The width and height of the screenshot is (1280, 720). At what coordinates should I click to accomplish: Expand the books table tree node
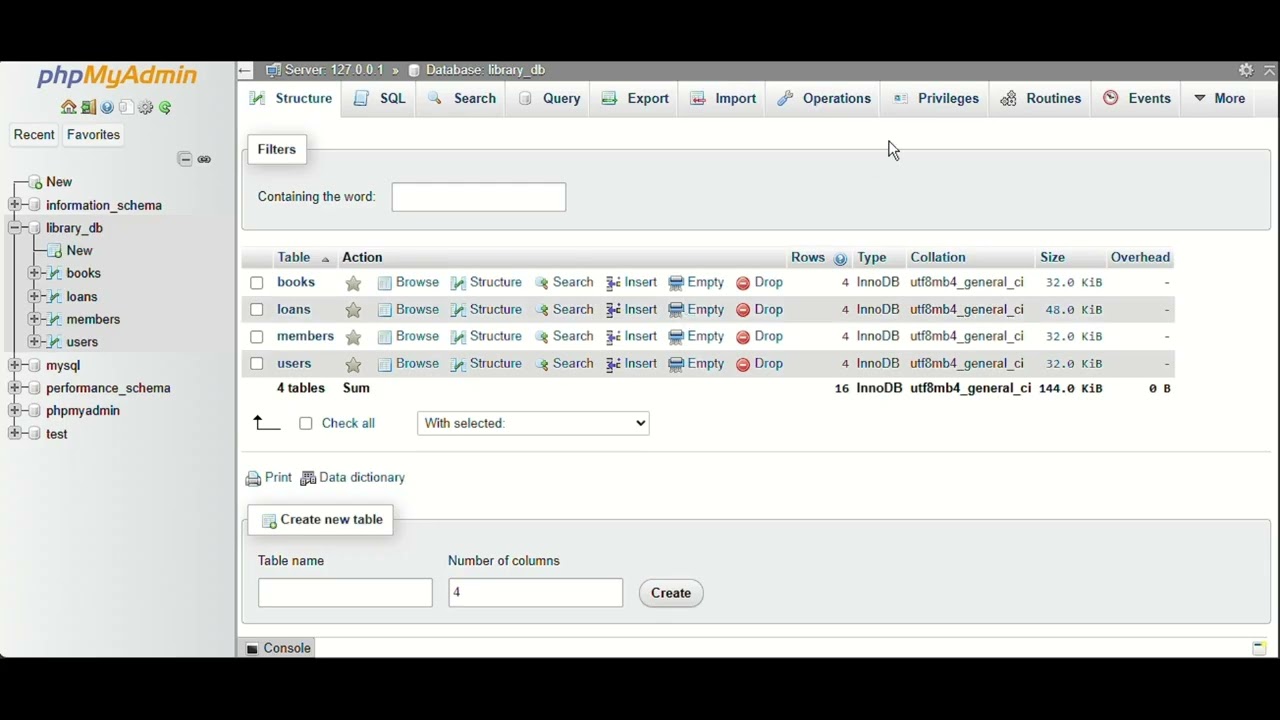(x=34, y=273)
